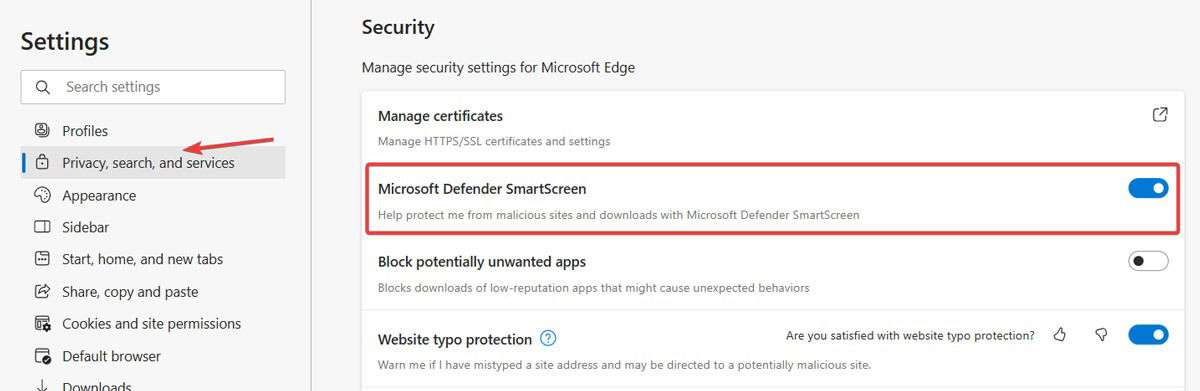
Task: Open Manage certificates external link icon
Action: click(1160, 115)
